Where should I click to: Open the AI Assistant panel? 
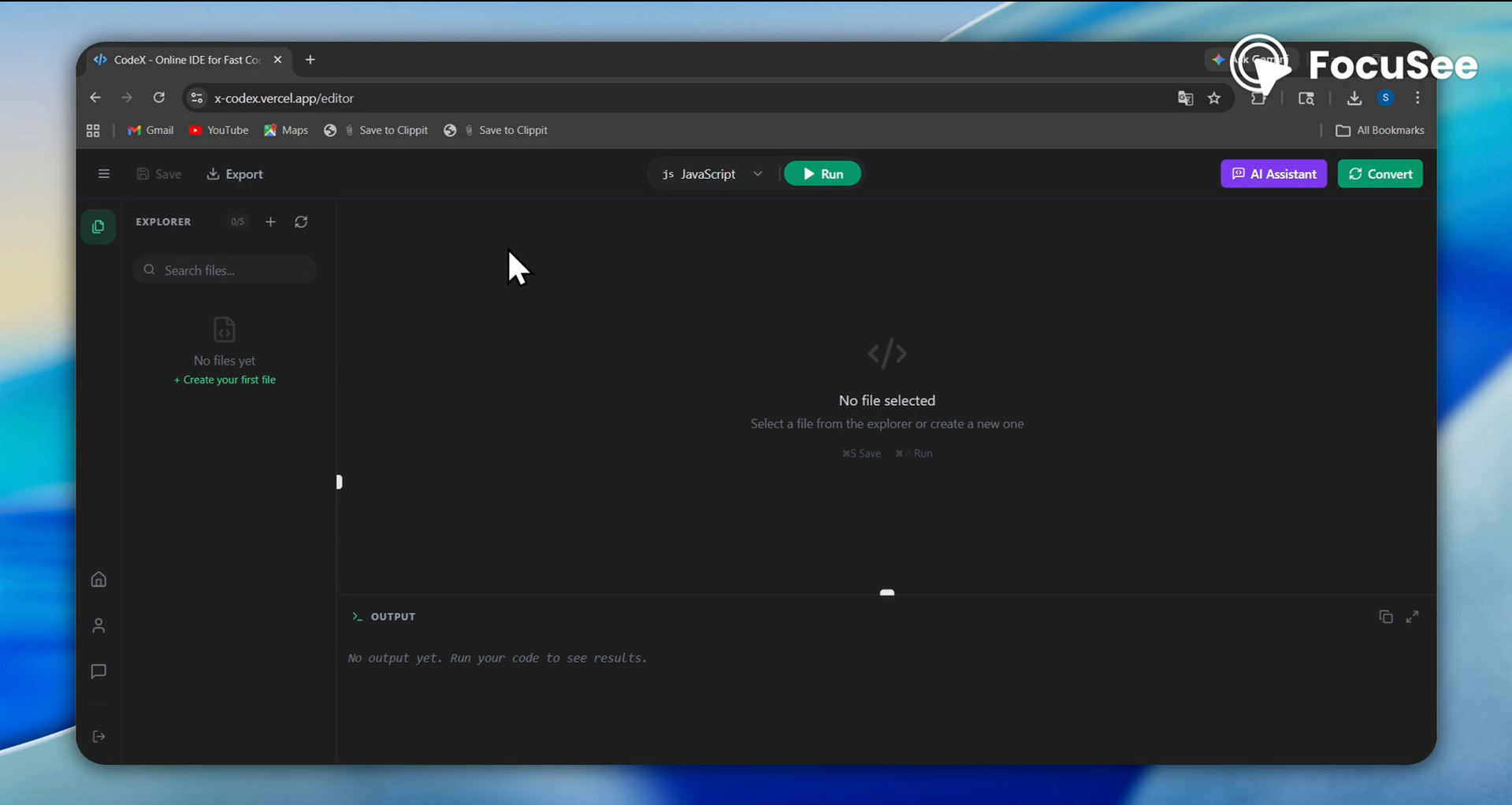tap(1273, 174)
